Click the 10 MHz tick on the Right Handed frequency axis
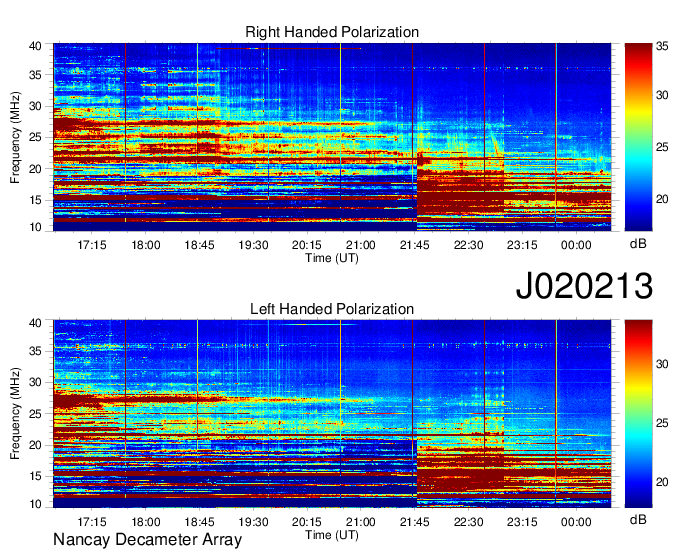 [x=35, y=227]
